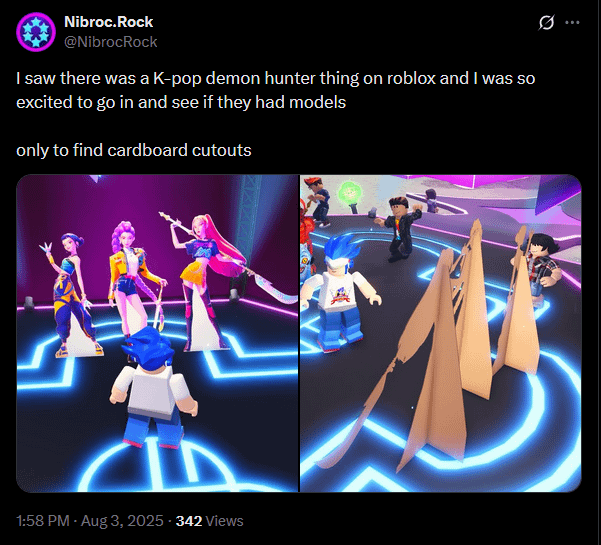Click the 1:58 PM timestamp
The height and width of the screenshot is (545, 601).
pyautogui.click(x=43, y=521)
